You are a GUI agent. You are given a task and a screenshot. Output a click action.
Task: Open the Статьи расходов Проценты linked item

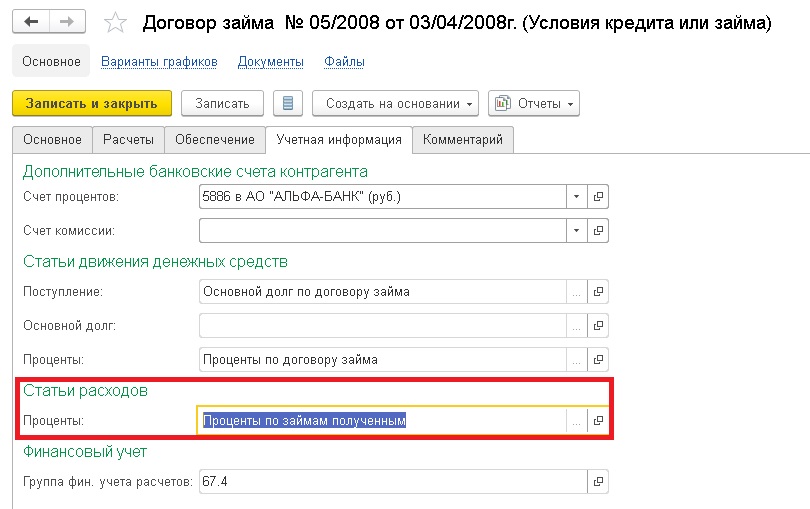point(598,421)
